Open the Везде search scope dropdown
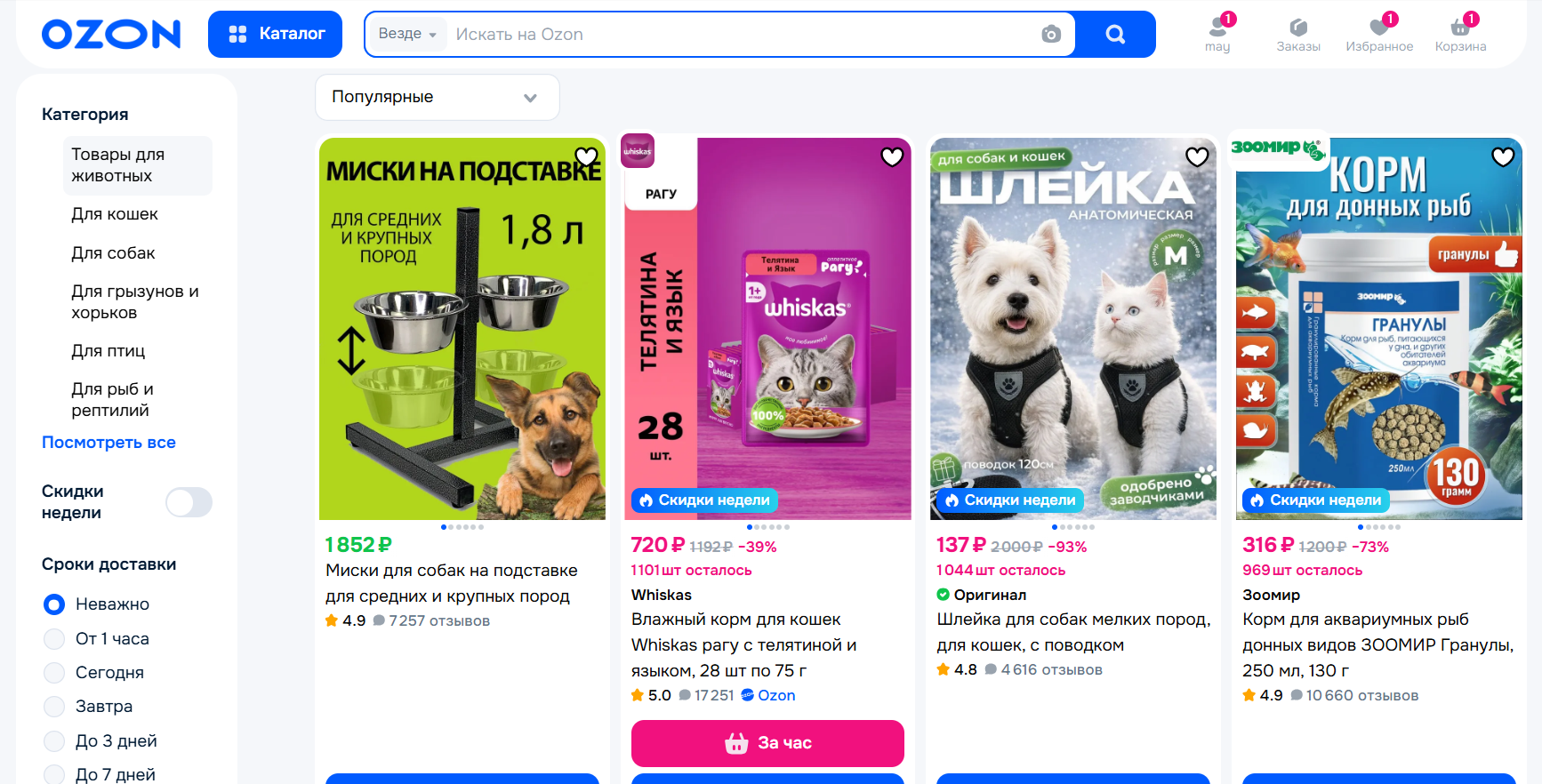This screenshot has width=1542, height=784. point(407,34)
